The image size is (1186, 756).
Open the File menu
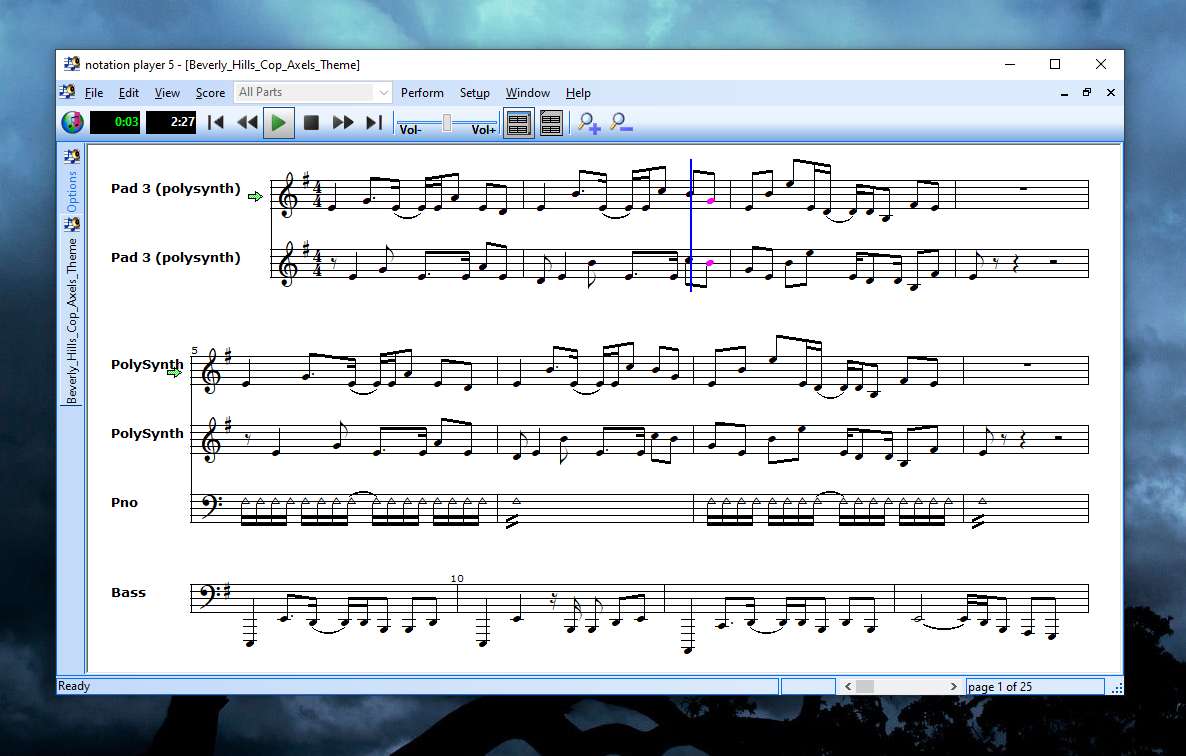click(x=94, y=93)
